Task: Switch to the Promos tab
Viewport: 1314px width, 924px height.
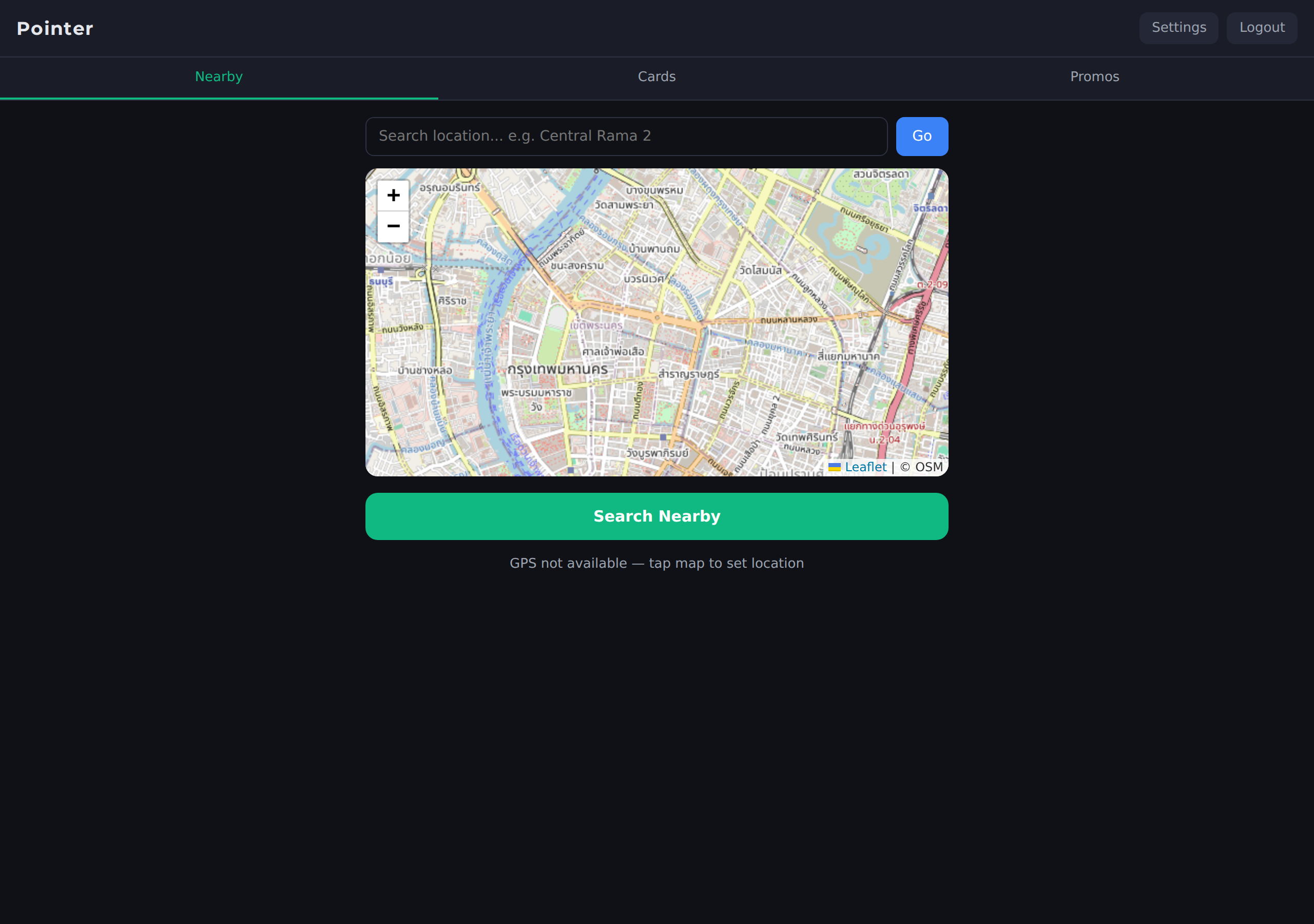Action: tap(1094, 76)
